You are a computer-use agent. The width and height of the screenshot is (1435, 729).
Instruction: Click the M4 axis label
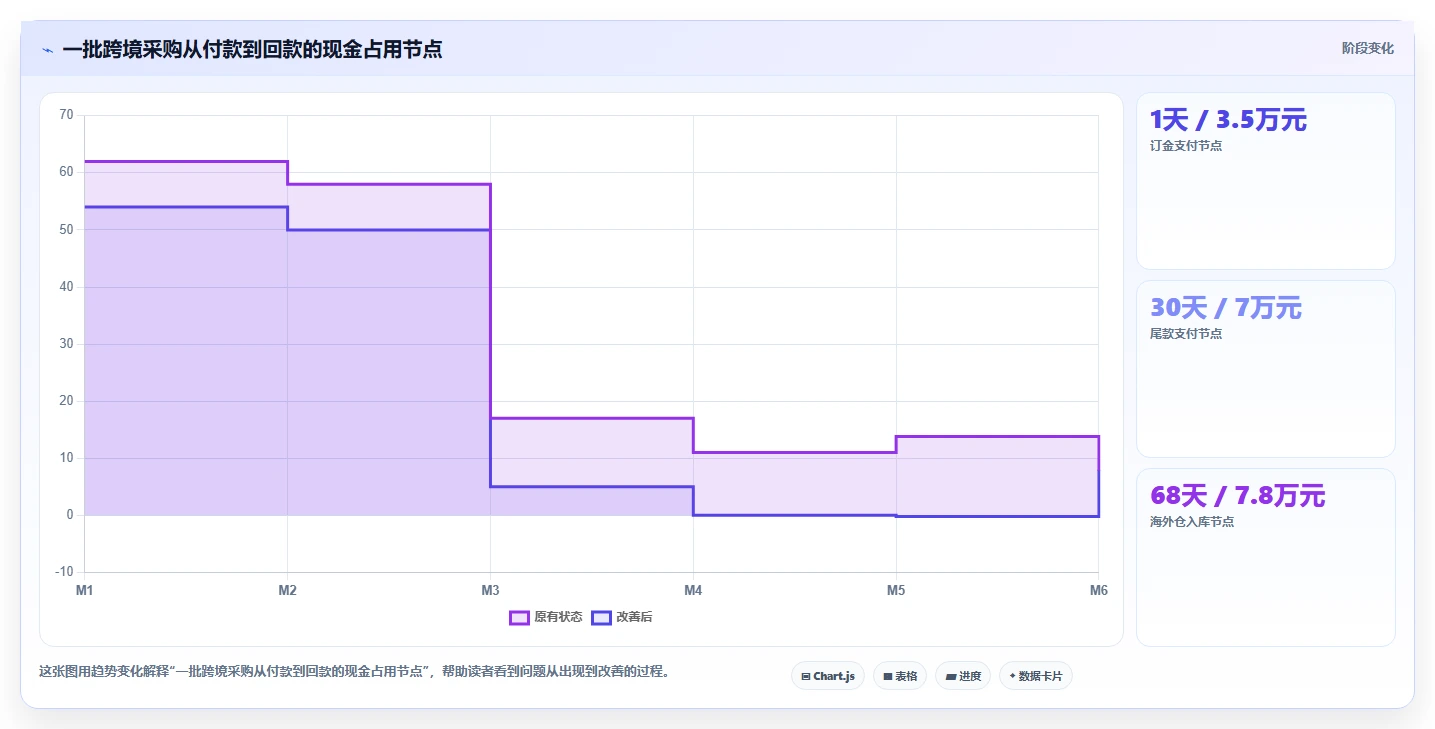[x=693, y=591]
